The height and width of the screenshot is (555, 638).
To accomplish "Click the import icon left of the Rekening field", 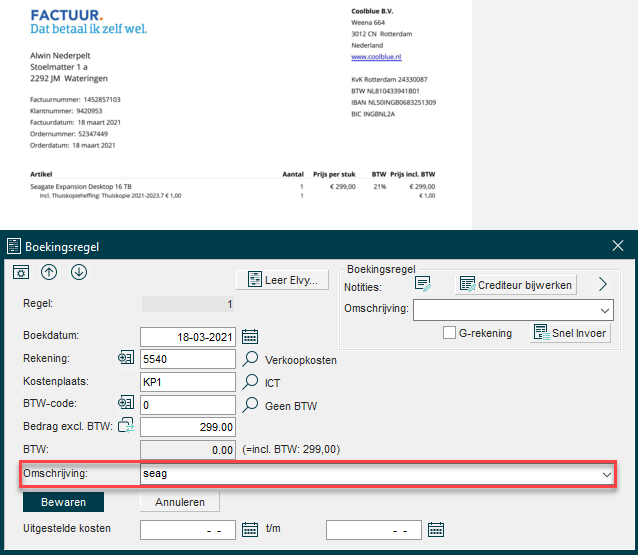I will point(126,358).
